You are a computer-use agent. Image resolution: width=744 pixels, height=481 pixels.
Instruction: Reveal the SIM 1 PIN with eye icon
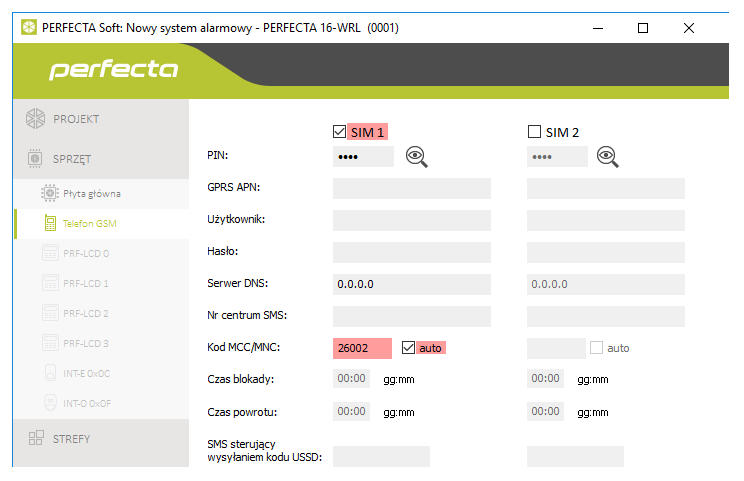(417, 157)
